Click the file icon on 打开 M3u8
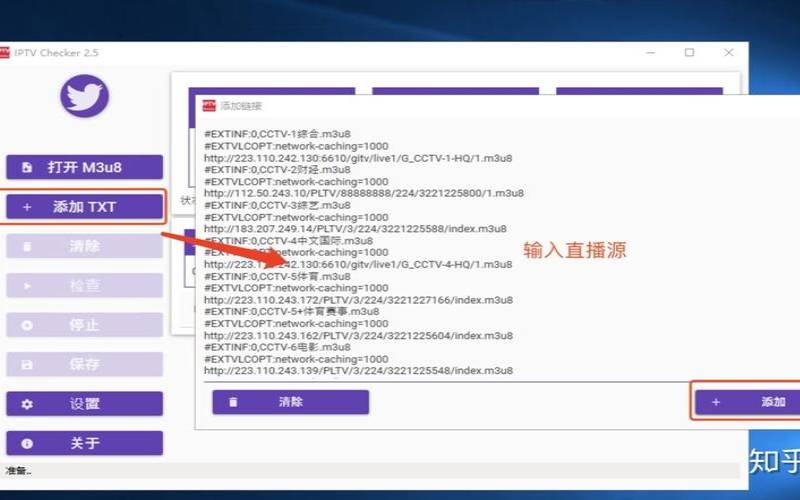 point(27,167)
